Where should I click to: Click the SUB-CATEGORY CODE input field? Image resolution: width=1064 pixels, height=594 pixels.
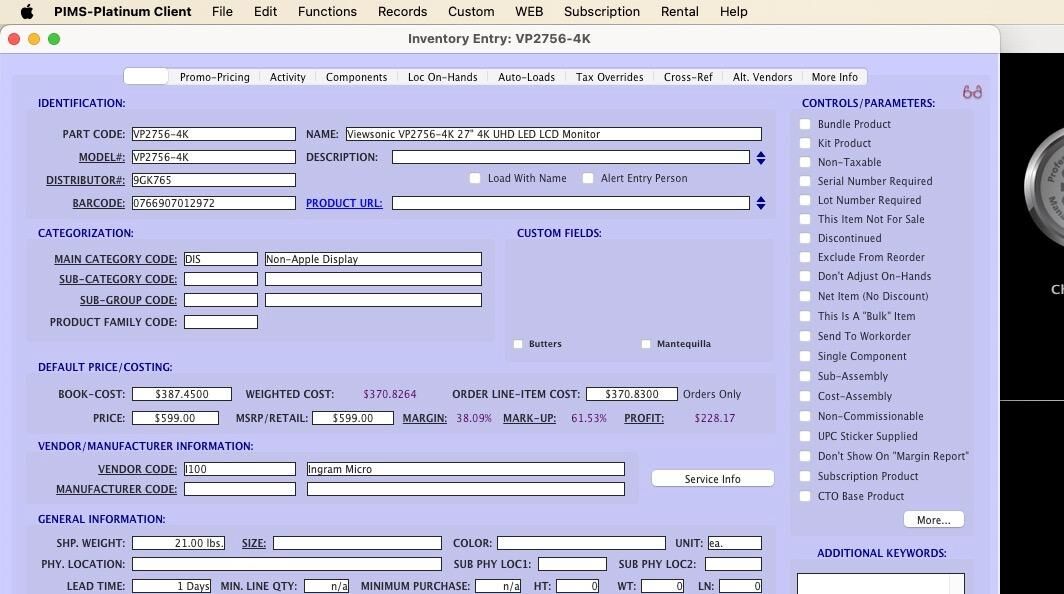tap(221, 279)
